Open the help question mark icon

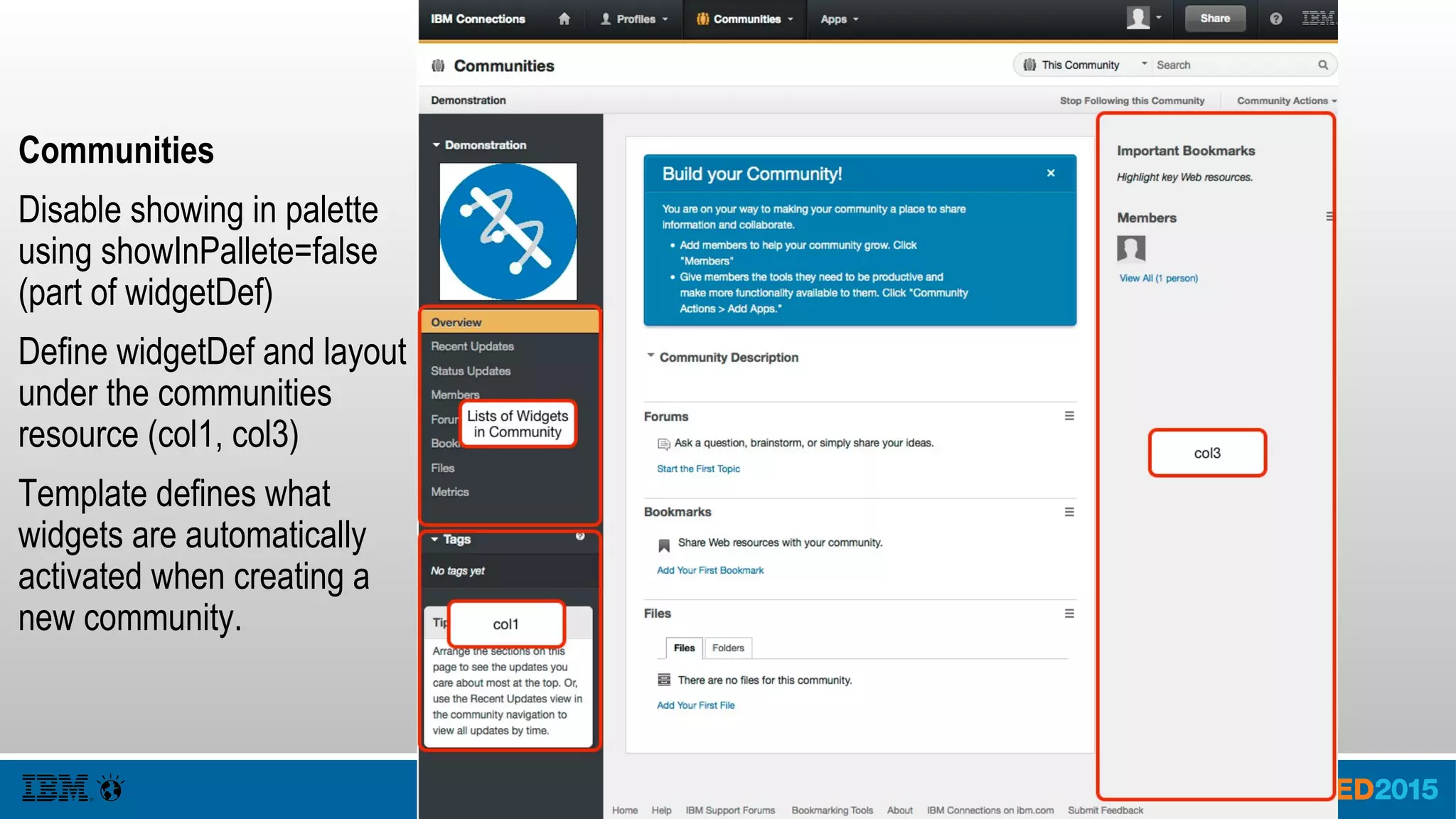(1276, 19)
